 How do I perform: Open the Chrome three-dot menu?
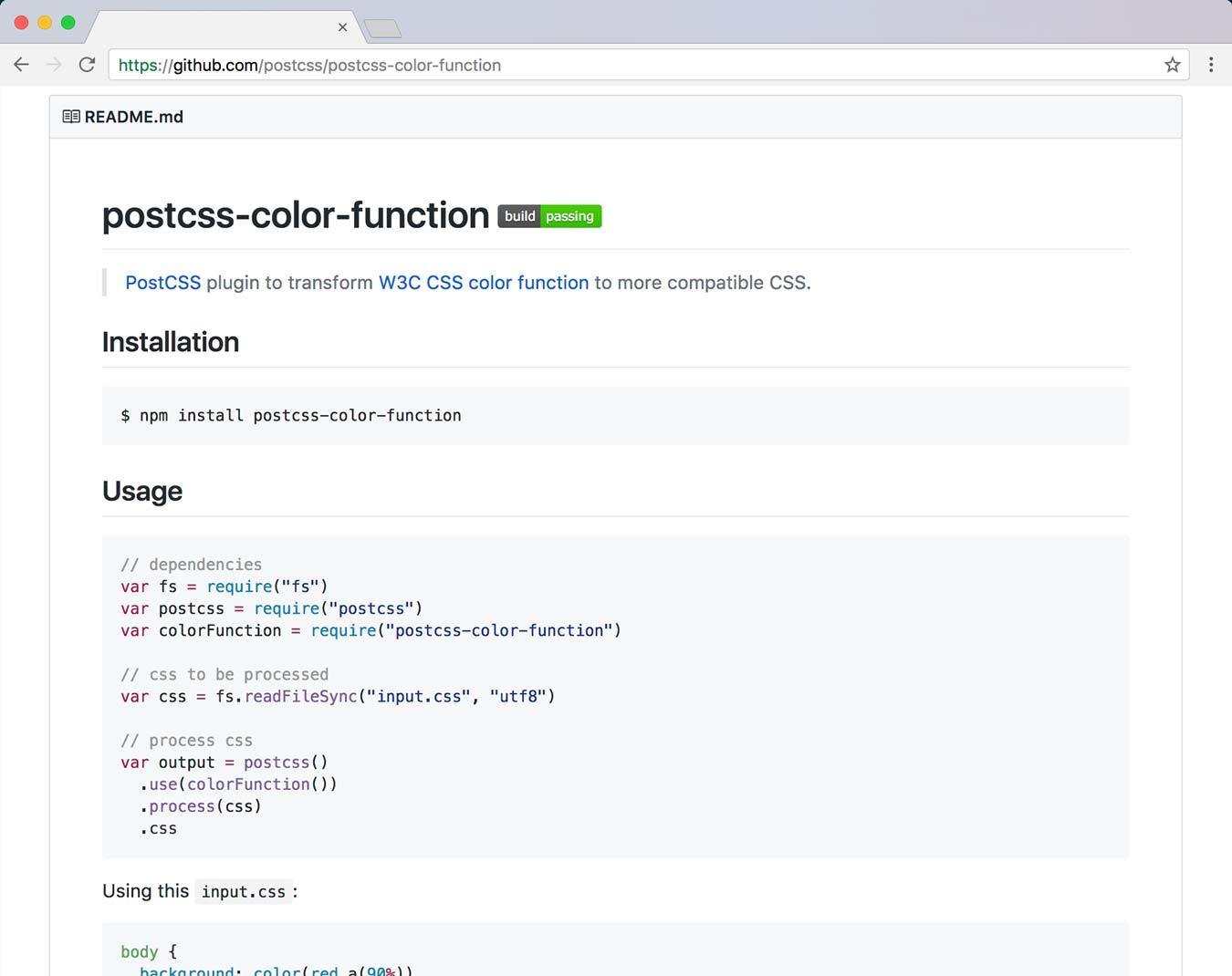tap(1211, 65)
